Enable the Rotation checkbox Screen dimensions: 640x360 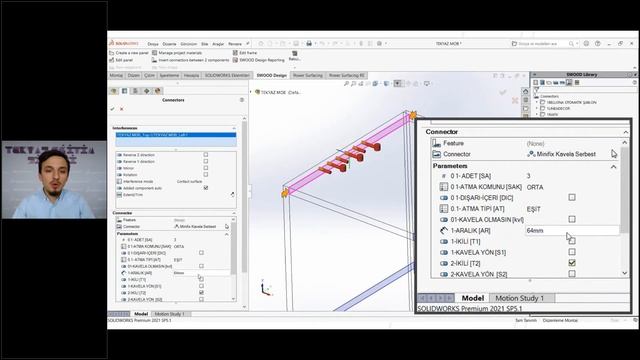coord(206,174)
